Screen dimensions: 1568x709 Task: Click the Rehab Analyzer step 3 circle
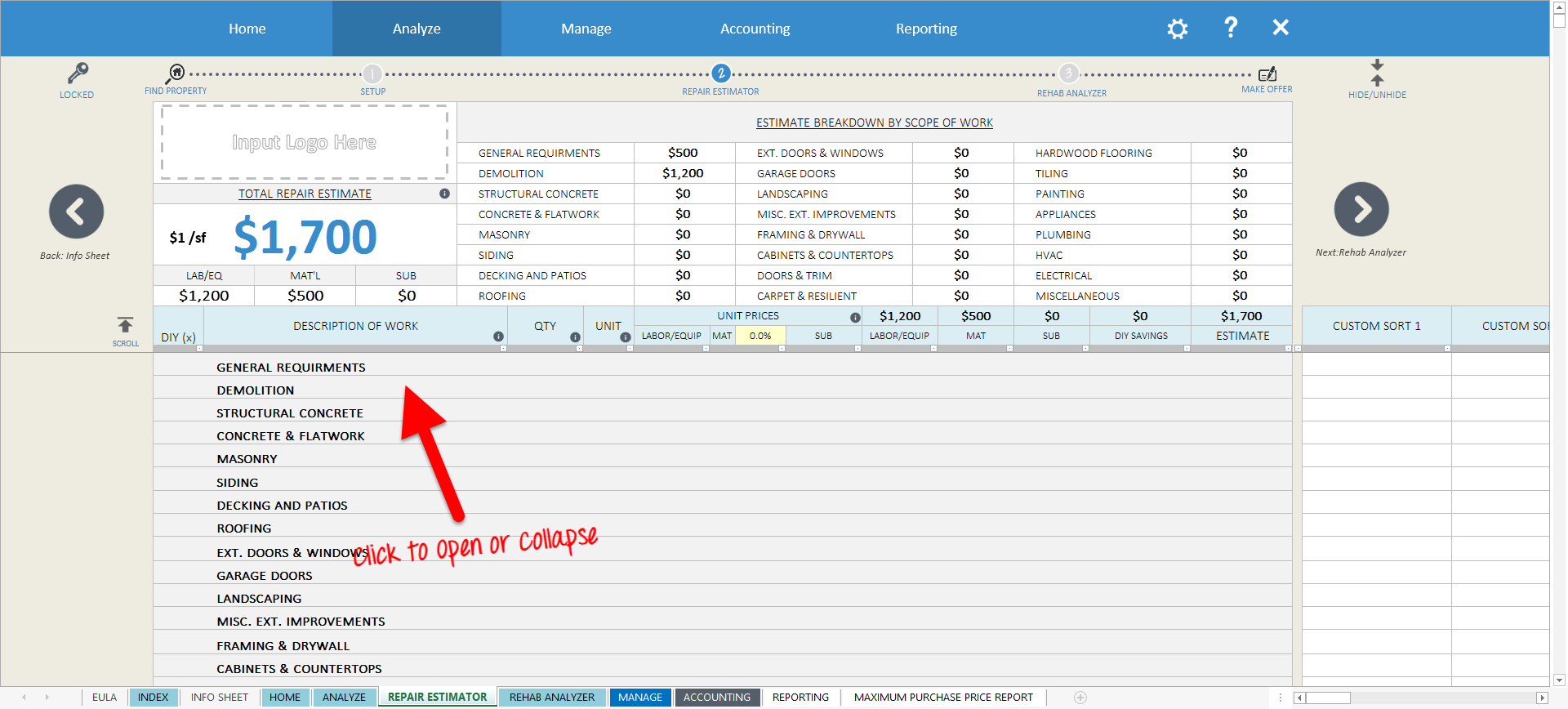point(1069,74)
